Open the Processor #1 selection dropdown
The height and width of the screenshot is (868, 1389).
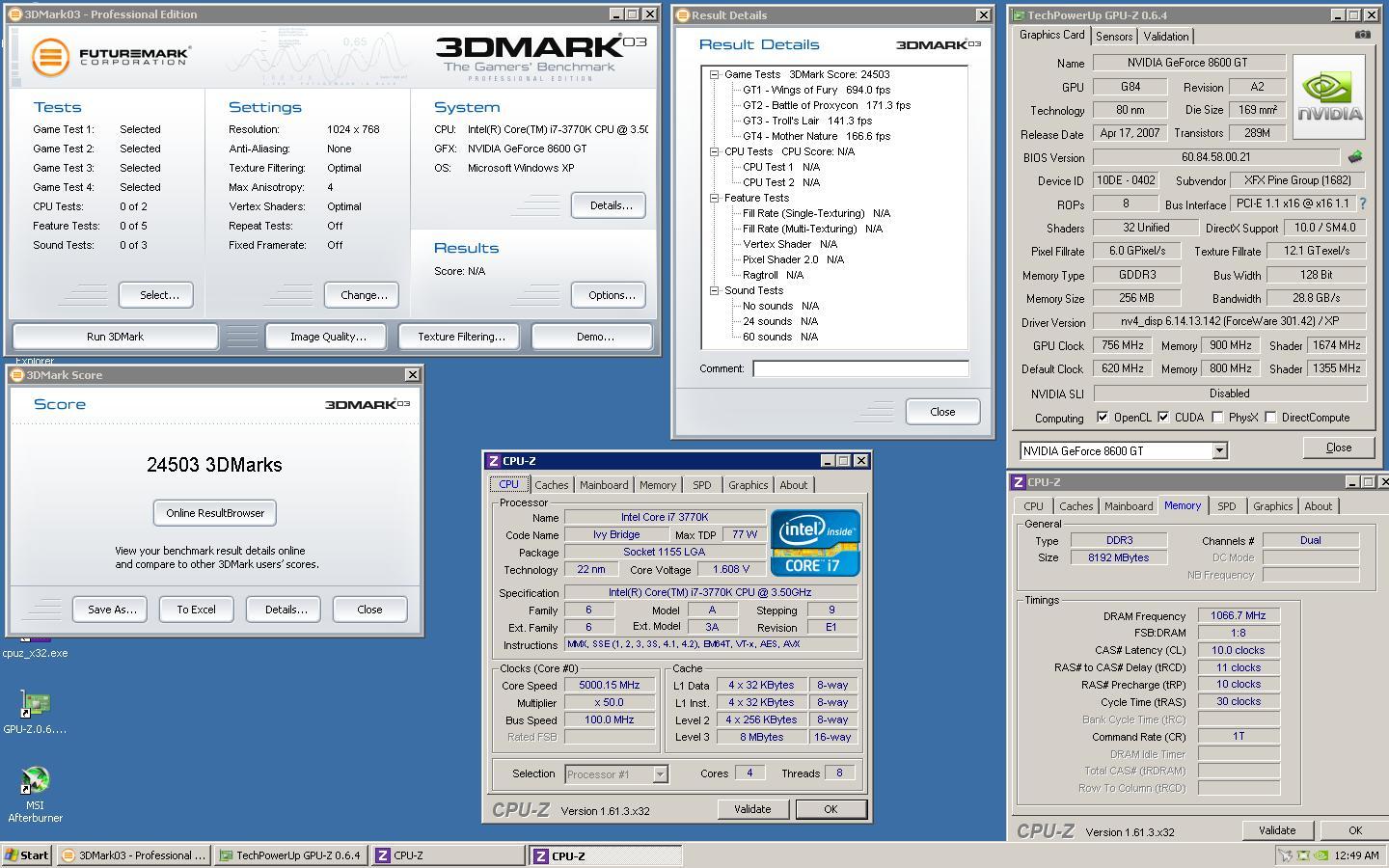[x=660, y=773]
